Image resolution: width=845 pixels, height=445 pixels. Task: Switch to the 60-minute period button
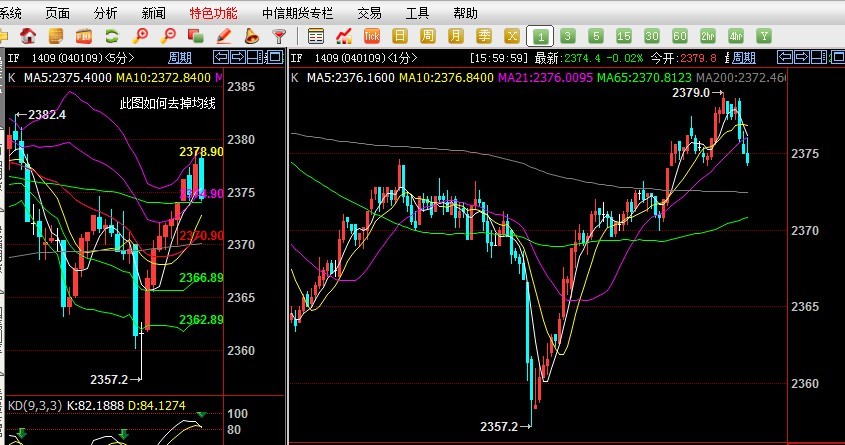pos(680,36)
